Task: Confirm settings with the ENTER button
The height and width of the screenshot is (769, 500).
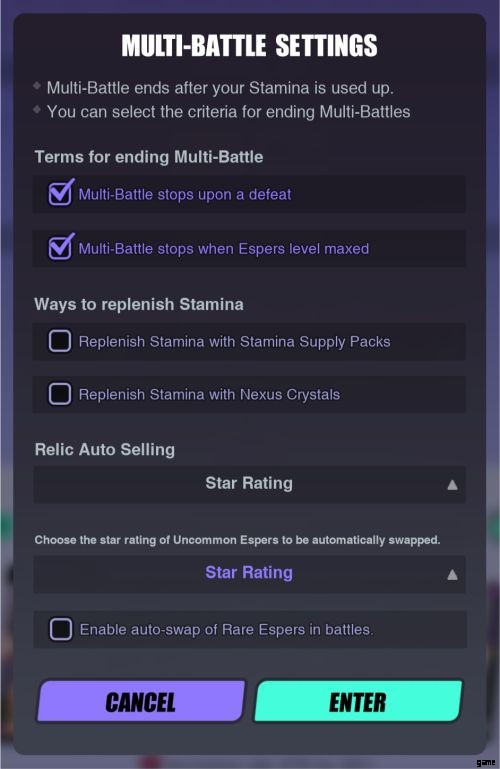Action: [358, 701]
